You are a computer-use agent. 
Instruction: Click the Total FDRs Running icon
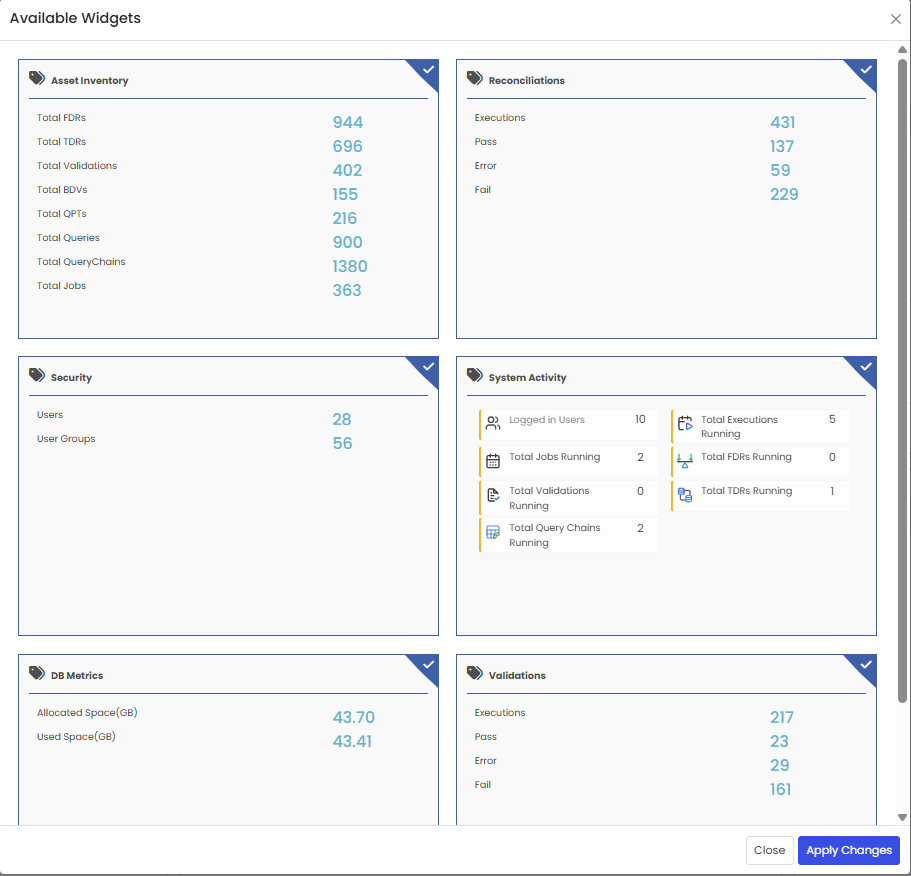click(x=685, y=461)
